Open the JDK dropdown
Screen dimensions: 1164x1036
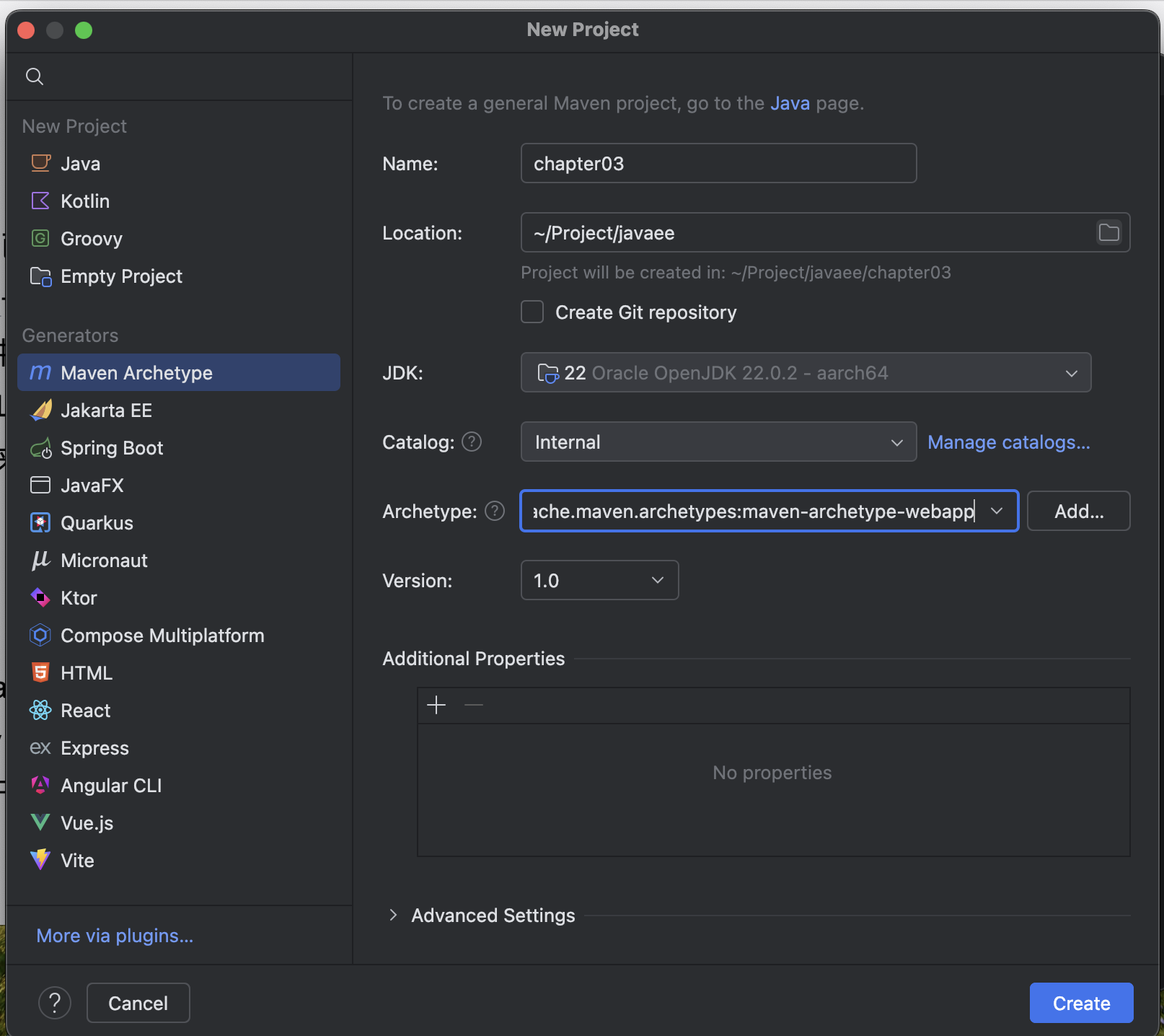pos(806,372)
